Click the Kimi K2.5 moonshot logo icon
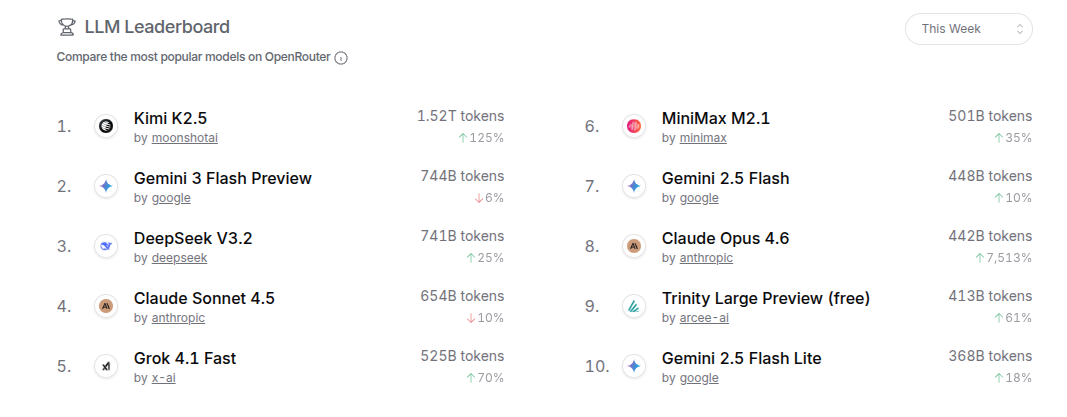 point(106,126)
